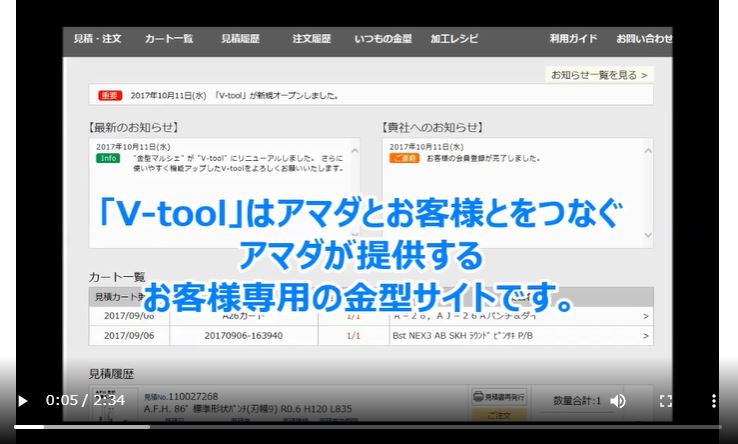Click the 2017/09/06 date cell
This screenshot has width=738, height=444.
(129, 336)
